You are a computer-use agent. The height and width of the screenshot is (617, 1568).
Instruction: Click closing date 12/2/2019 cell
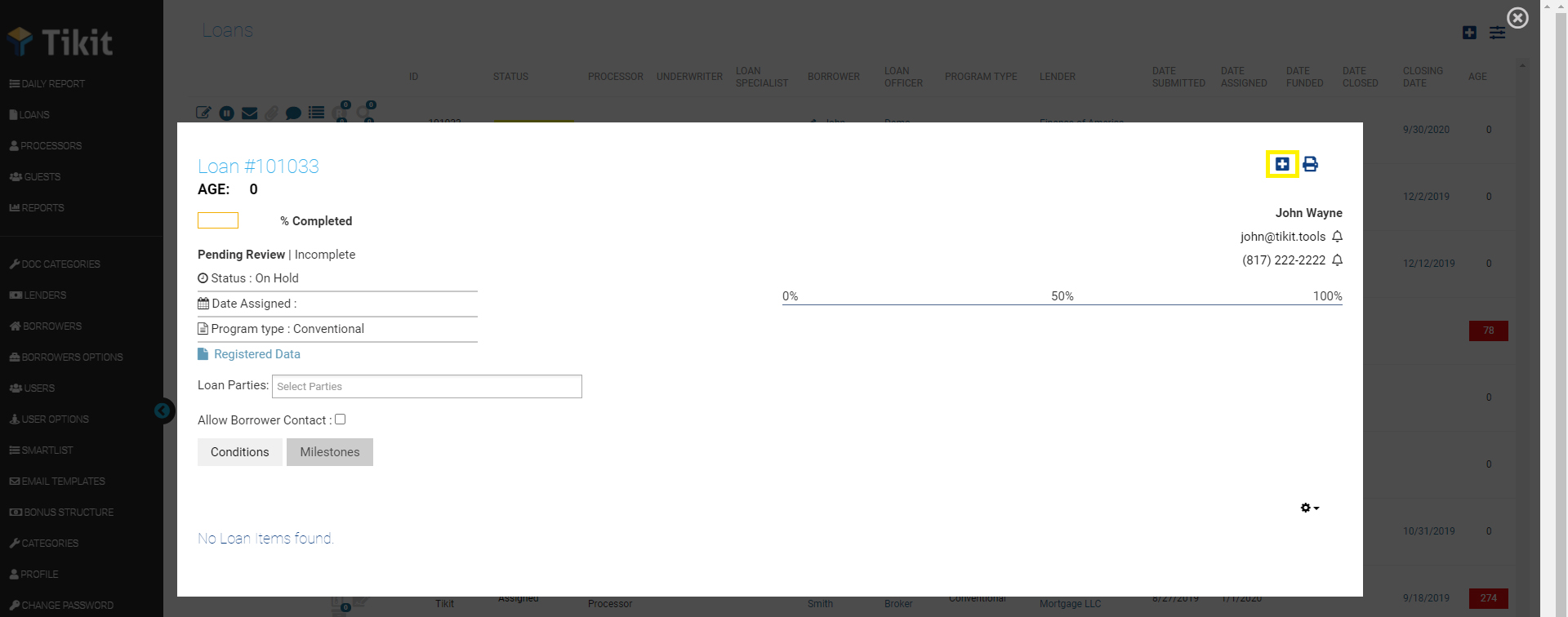[1426, 197]
